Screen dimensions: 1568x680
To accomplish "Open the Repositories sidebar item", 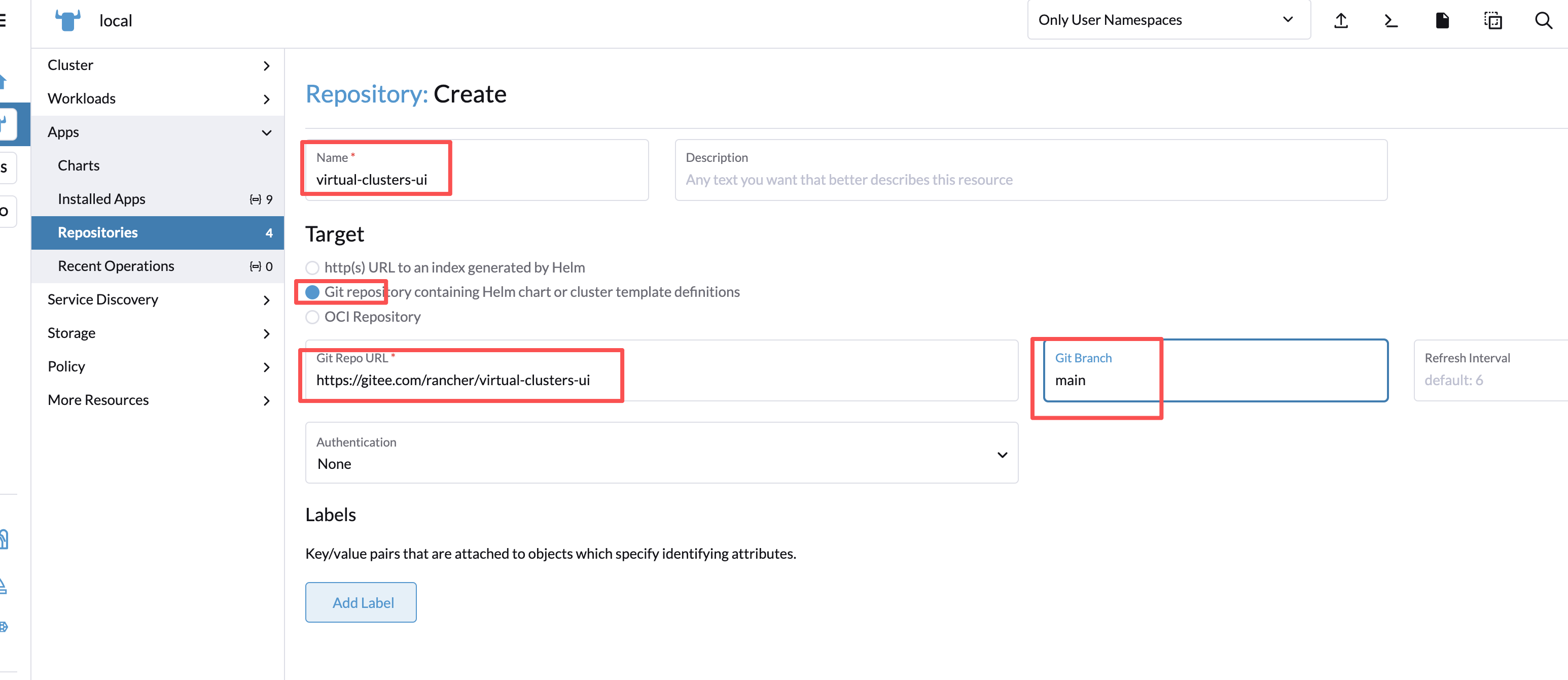I will click(x=97, y=233).
